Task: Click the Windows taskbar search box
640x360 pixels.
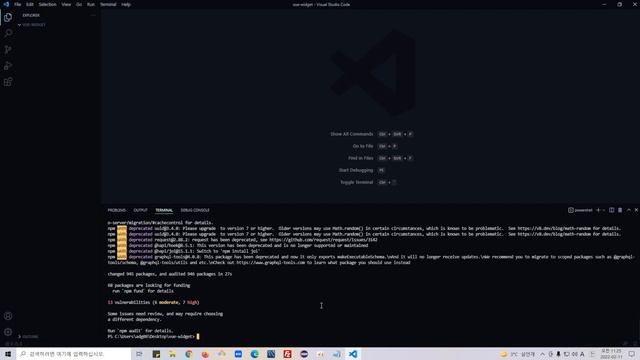Action: [x=73, y=354]
